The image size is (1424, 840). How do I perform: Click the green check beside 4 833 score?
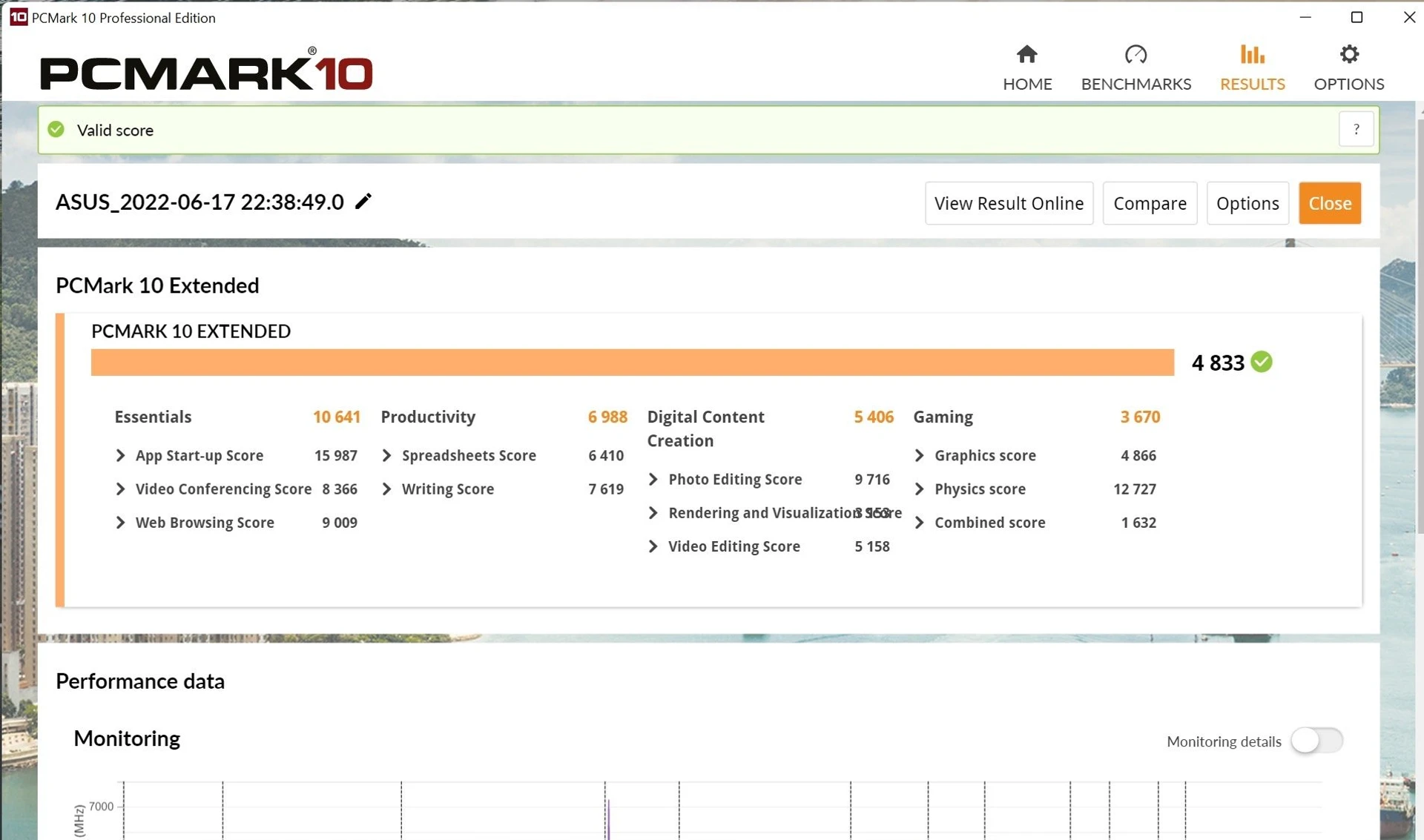[x=1262, y=362]
